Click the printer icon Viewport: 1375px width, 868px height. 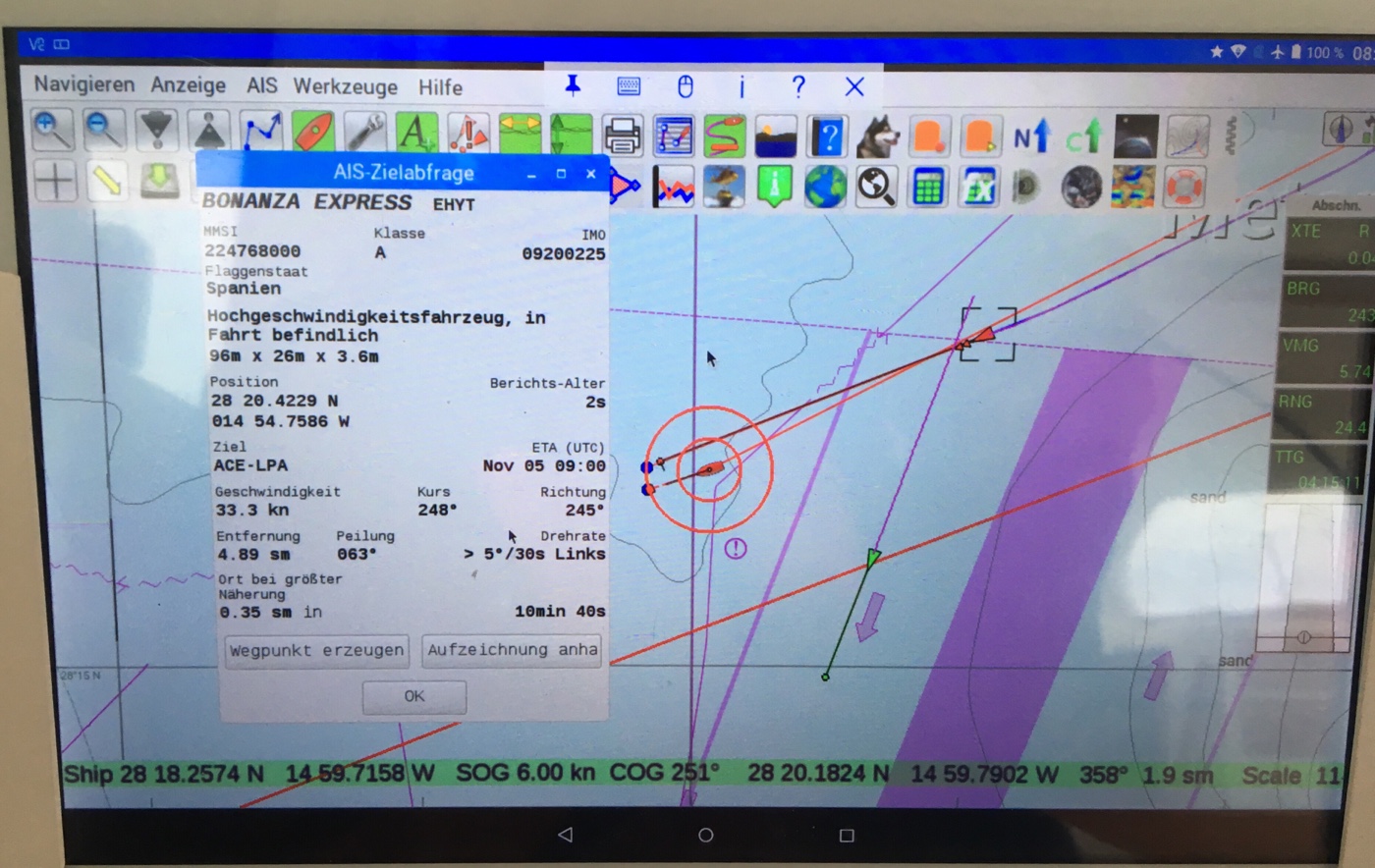[623, 136]
